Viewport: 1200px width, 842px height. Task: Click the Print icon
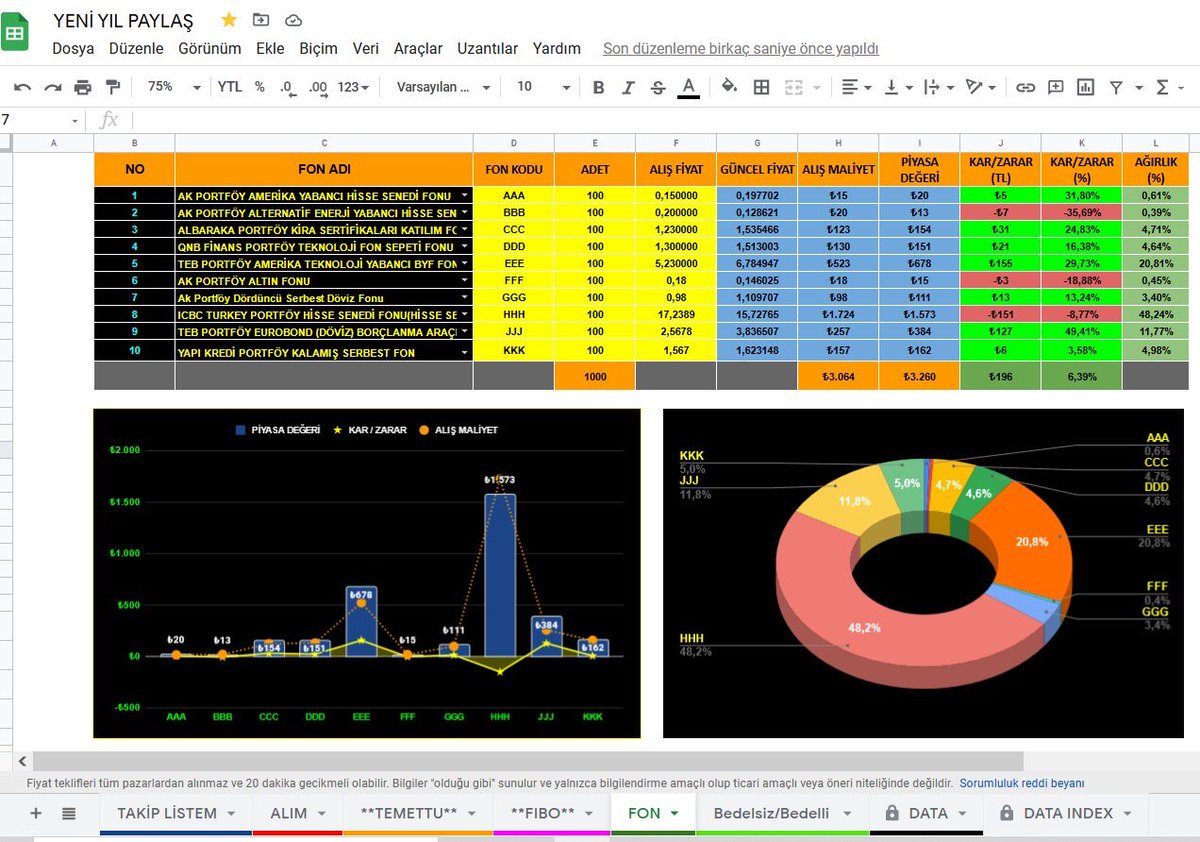(83, 87)
